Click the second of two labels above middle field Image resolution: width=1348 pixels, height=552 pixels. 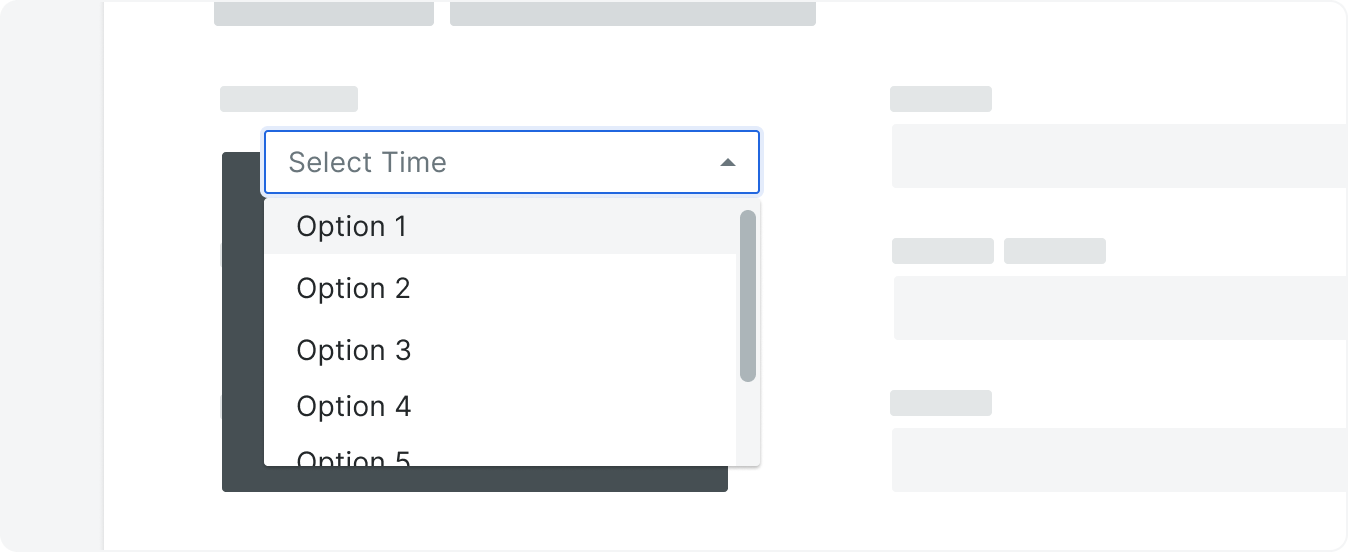click(x=1055, y=251)
